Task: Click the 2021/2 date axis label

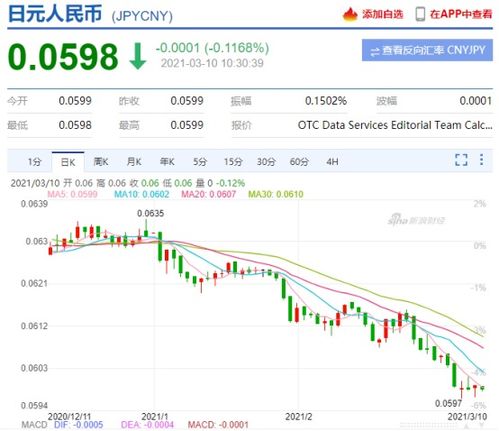Action: (299, 417)
